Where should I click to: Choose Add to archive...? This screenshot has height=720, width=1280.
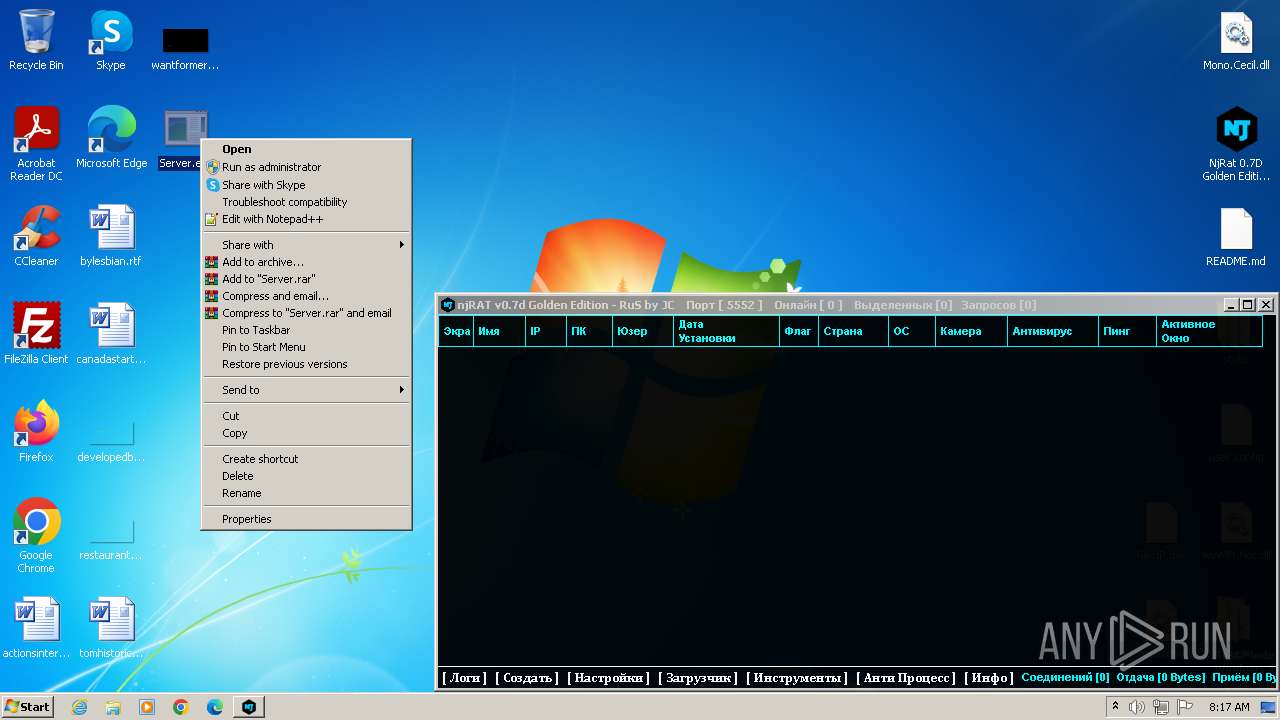coord(306,262)
